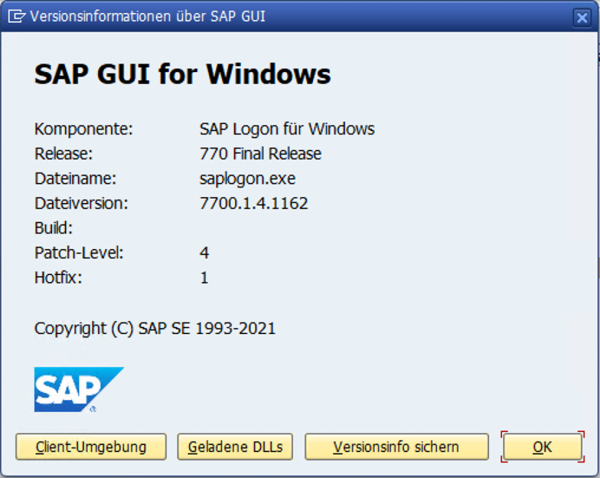Open the Client-Umgebung details
Image resolution: width=600 pixels, height=478 pixels.
[91, 447]
